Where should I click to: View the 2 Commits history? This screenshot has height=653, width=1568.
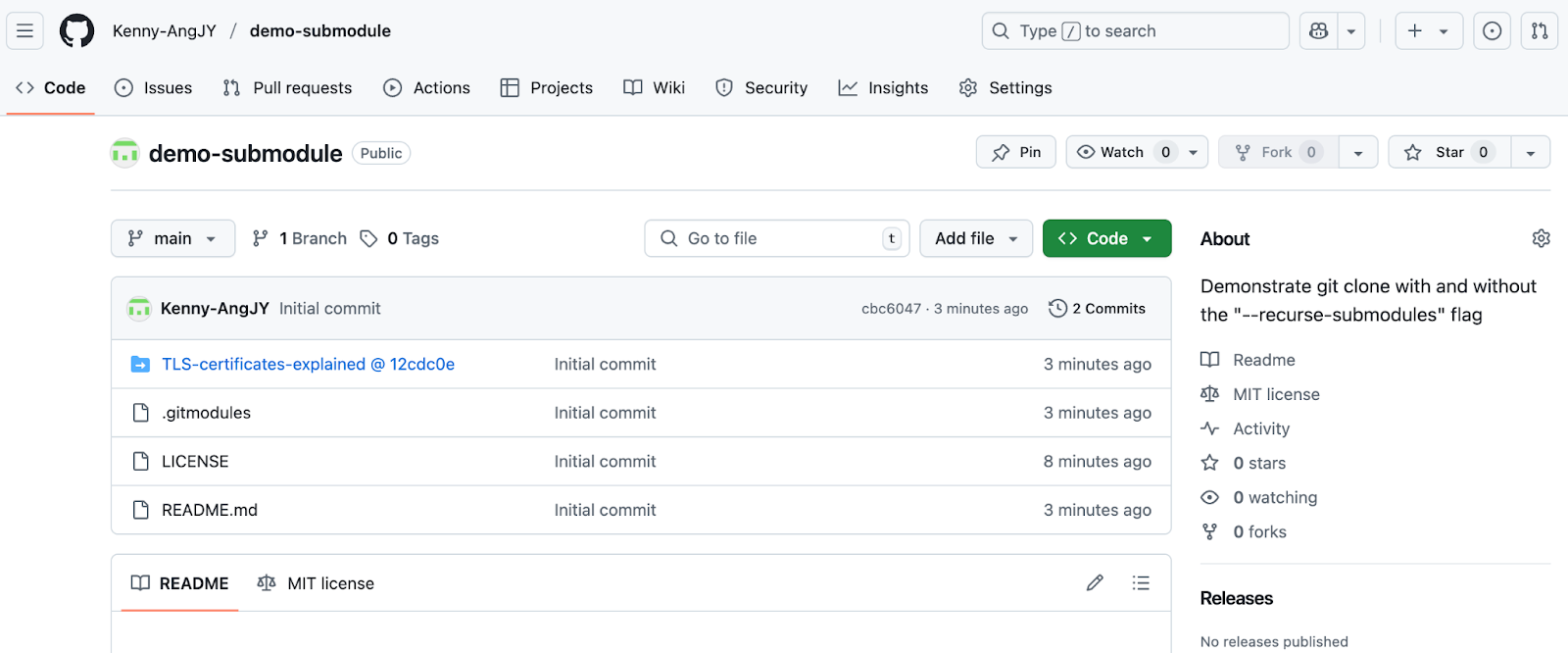pyautogui.click(x=1097, y=308)
